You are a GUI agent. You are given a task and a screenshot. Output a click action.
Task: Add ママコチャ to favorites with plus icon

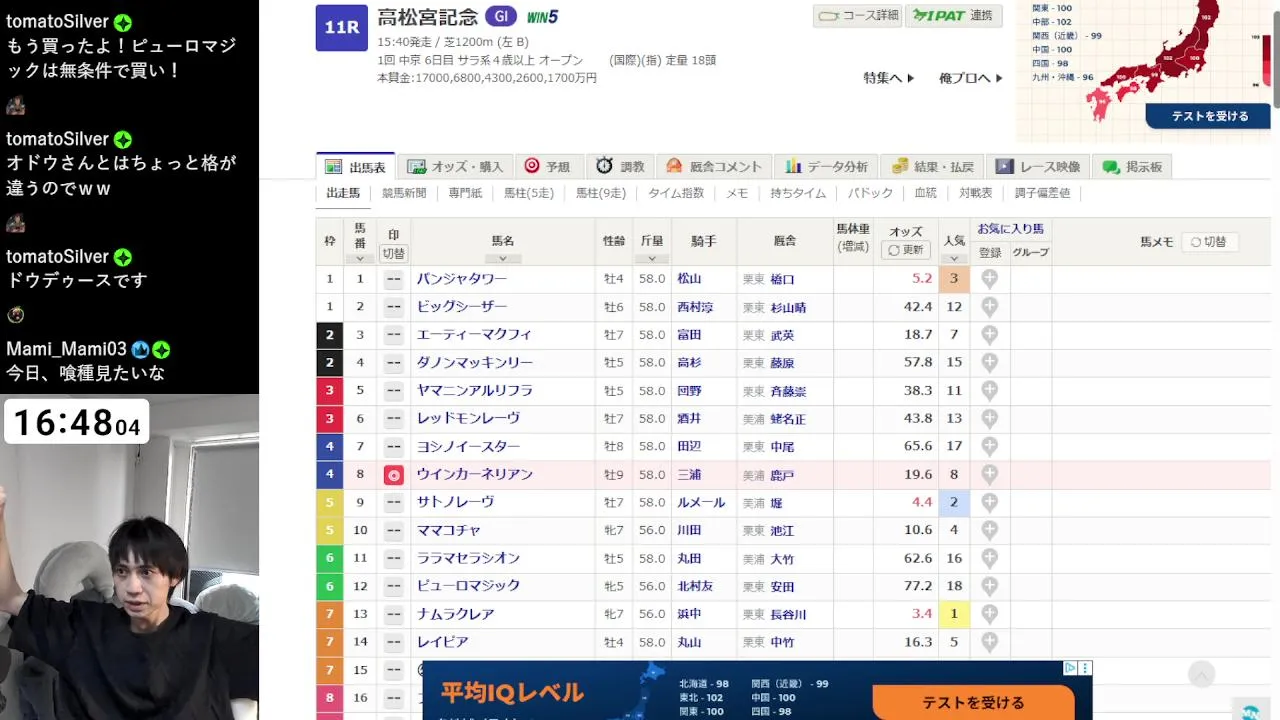pyautogui.click(x=989, y=531)
